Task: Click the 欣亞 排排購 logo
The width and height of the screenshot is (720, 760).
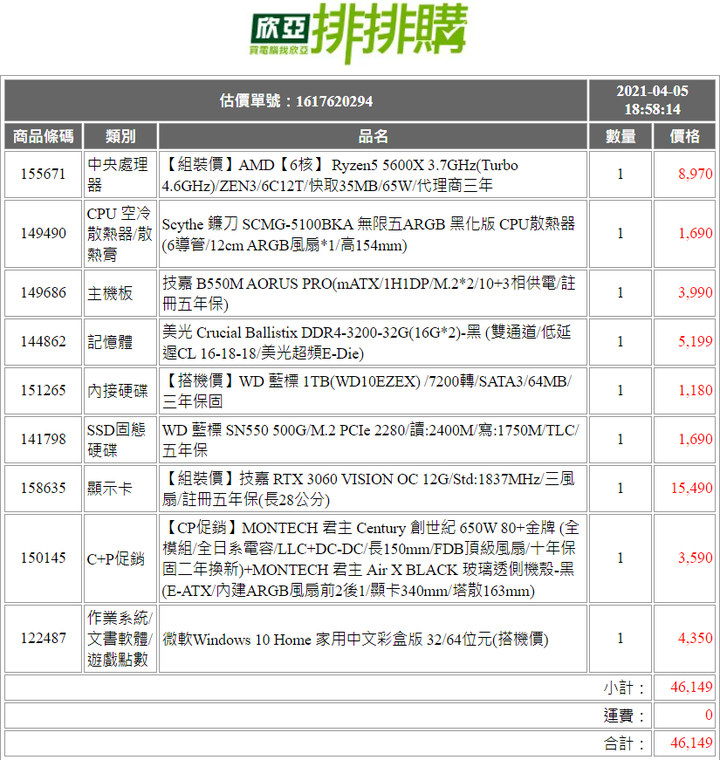Action: 359,33
